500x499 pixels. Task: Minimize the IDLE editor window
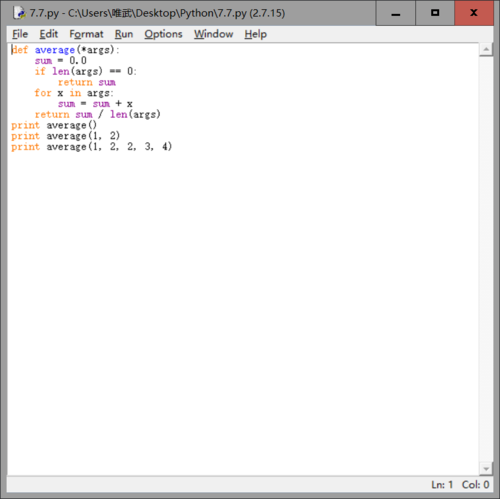click(x=396, y=13)
